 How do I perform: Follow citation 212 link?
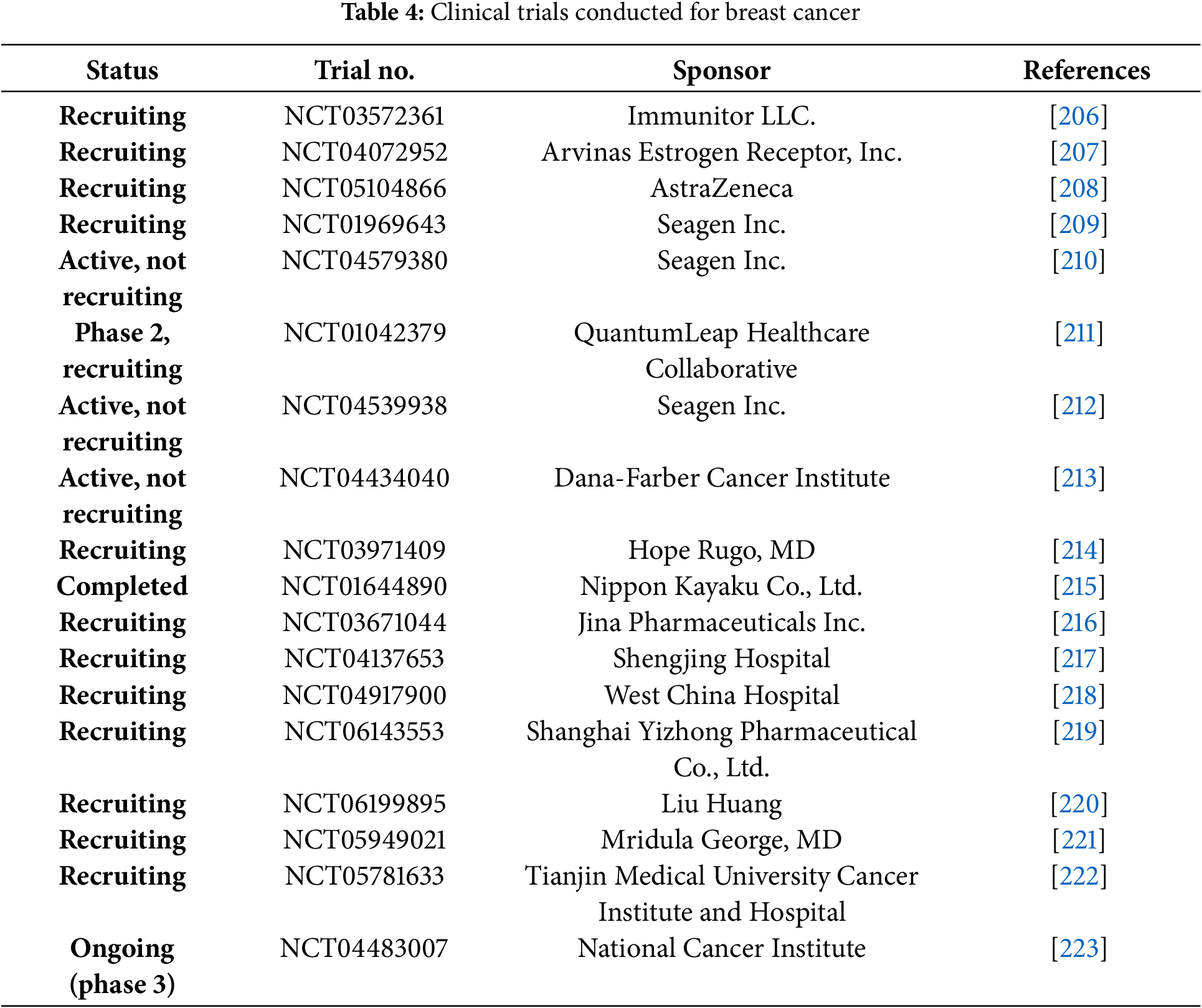1079,406
